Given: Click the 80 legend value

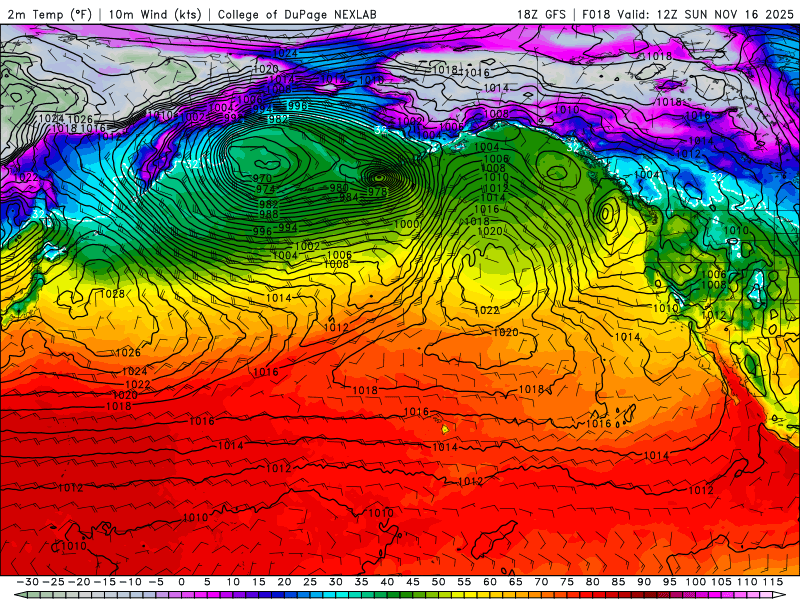Looking at the screenshot, I should [592, 582].
